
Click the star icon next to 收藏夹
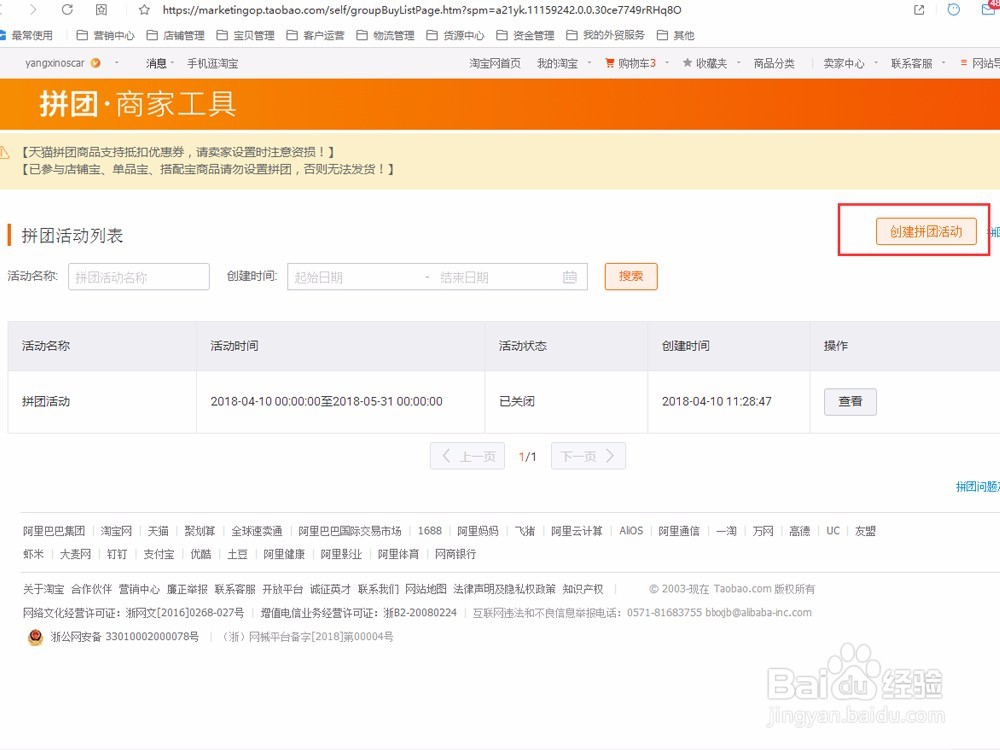coord(686,62)
